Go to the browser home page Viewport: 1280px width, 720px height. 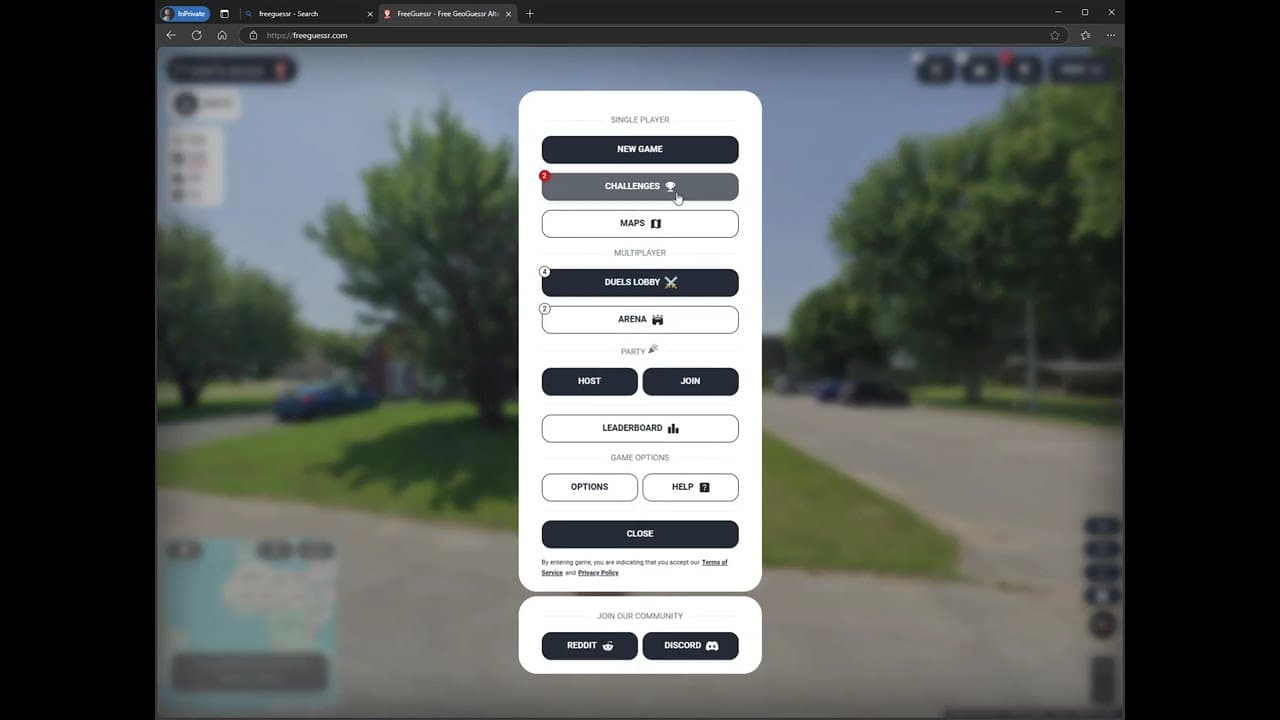[222, 35]
